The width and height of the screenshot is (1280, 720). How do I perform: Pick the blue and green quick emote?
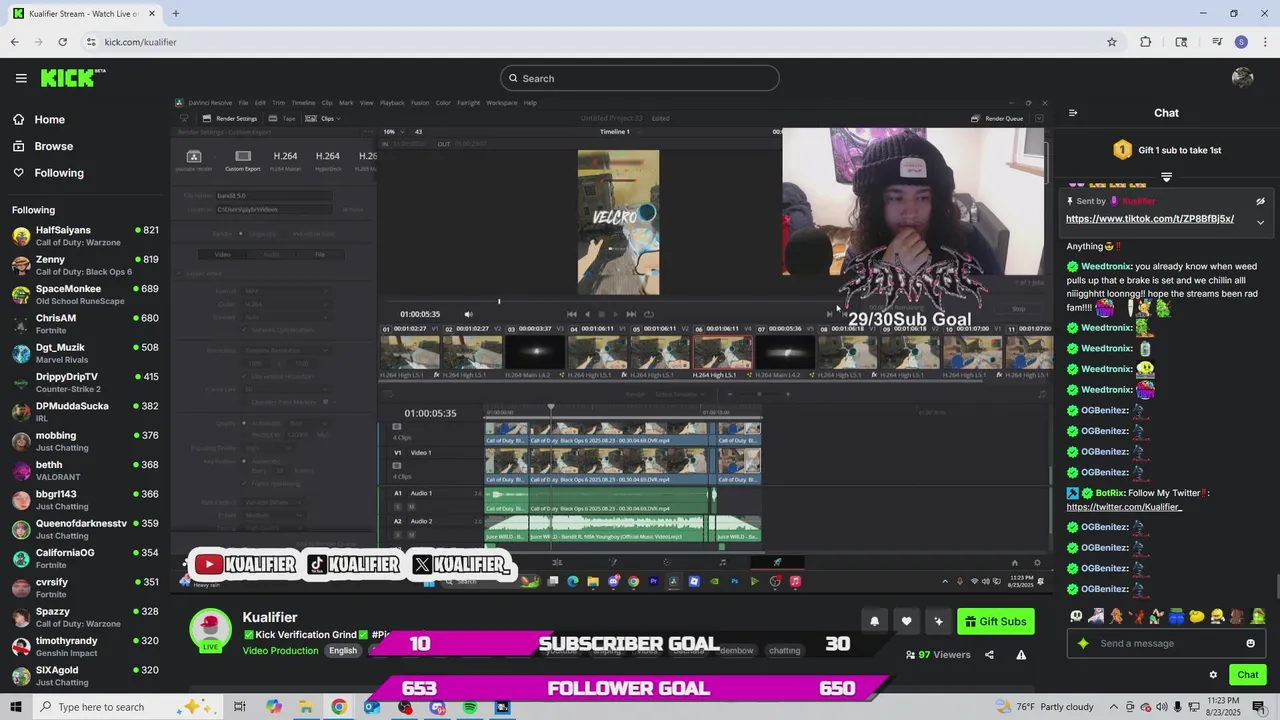pyautogui.click(x=1177, y=617)
